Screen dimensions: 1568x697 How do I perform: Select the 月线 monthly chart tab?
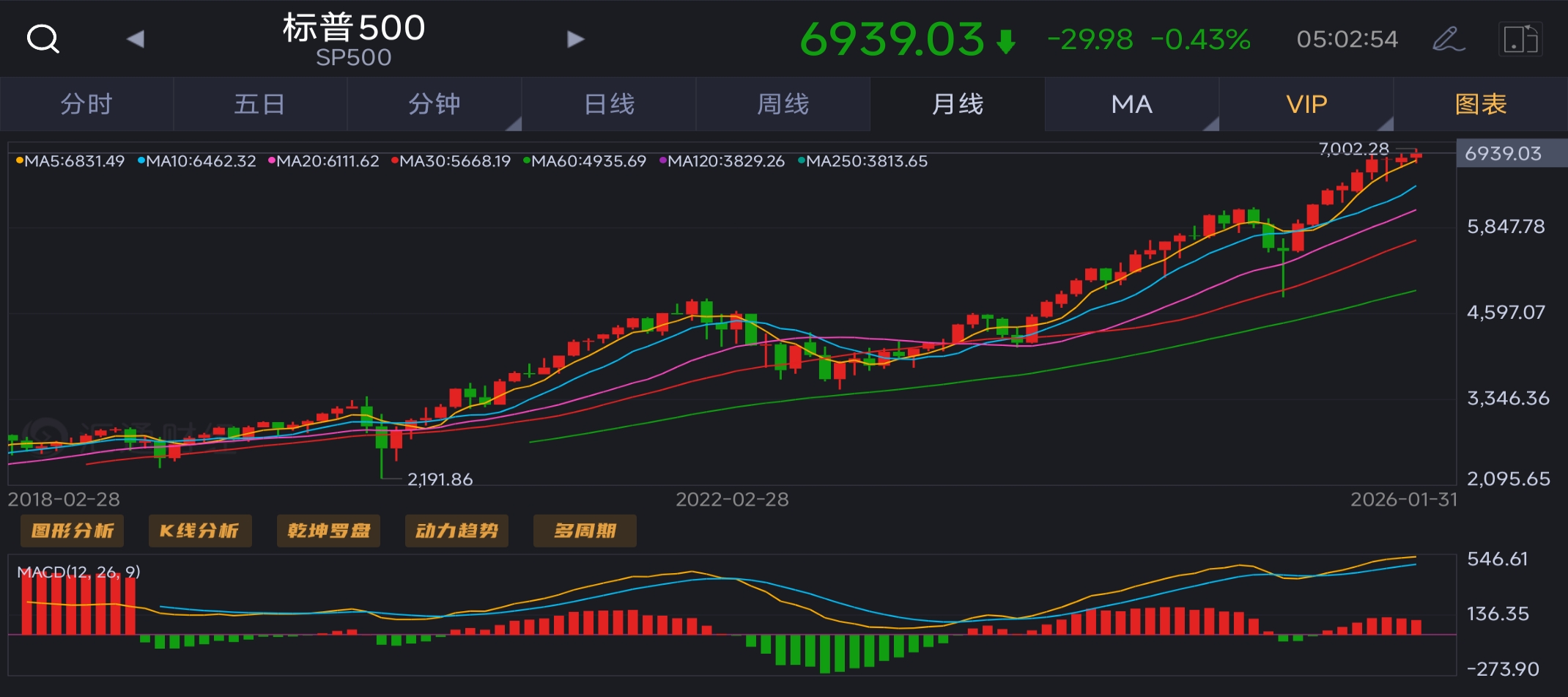click(x=958, y=104)
